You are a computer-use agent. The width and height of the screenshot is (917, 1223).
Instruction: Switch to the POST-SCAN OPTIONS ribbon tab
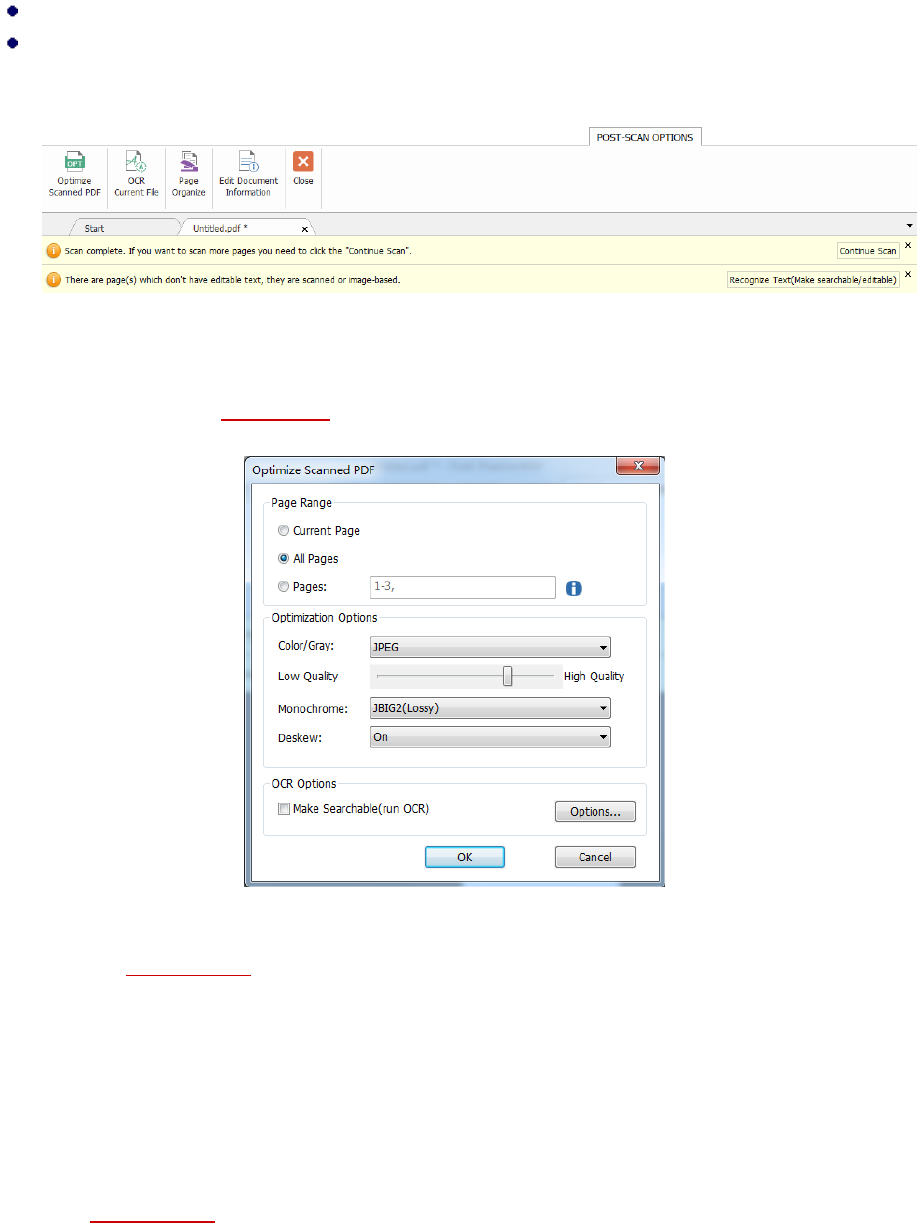click(x=645, y=137)
